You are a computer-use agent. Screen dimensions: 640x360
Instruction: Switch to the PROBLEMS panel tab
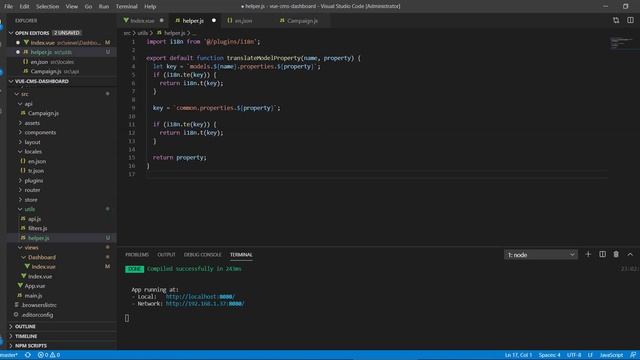click(x=137, y=255)
